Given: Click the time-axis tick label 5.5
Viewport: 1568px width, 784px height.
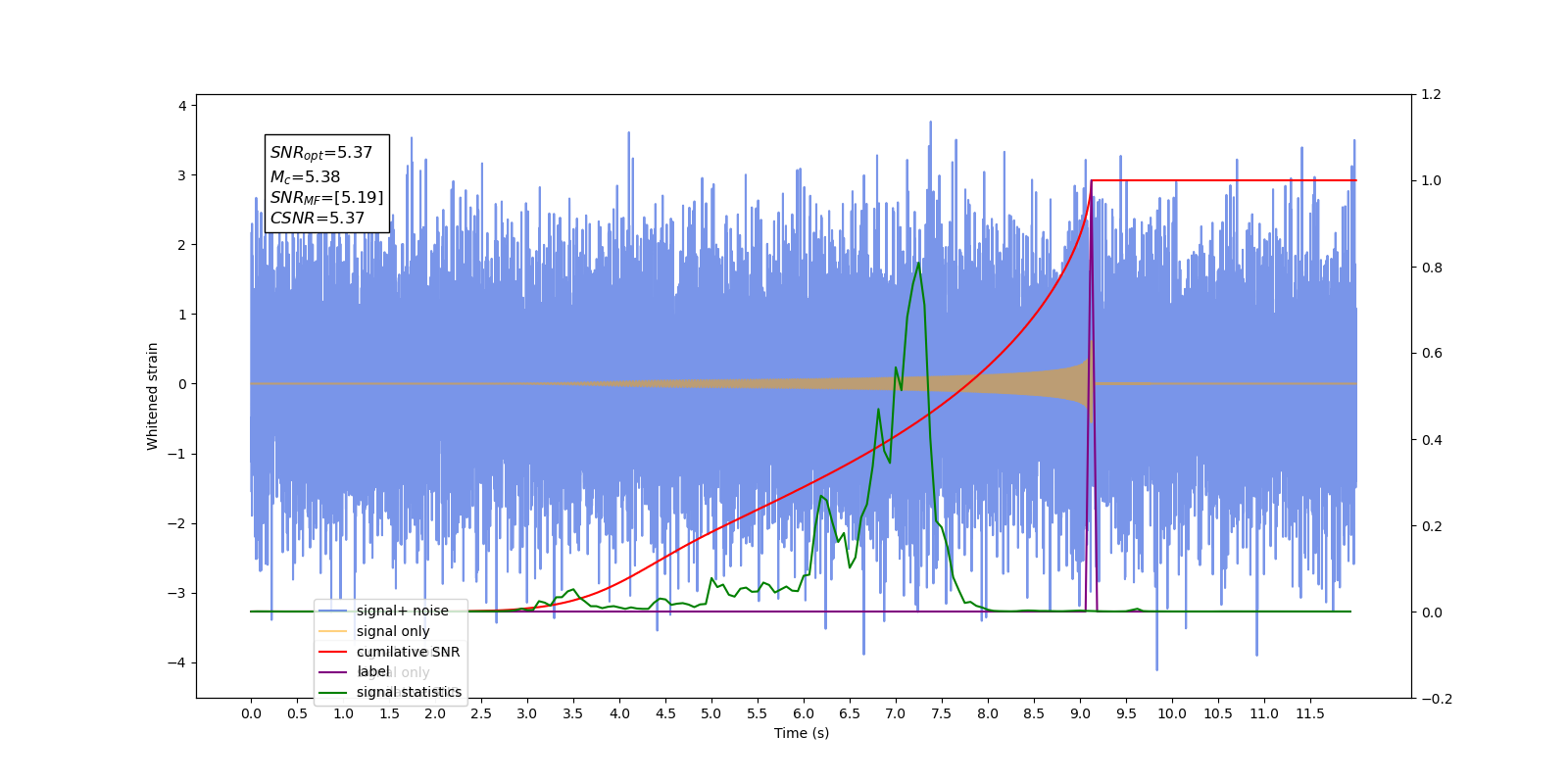Looking at the screenshot, I should pyautogui.click(x=758, y=713).
